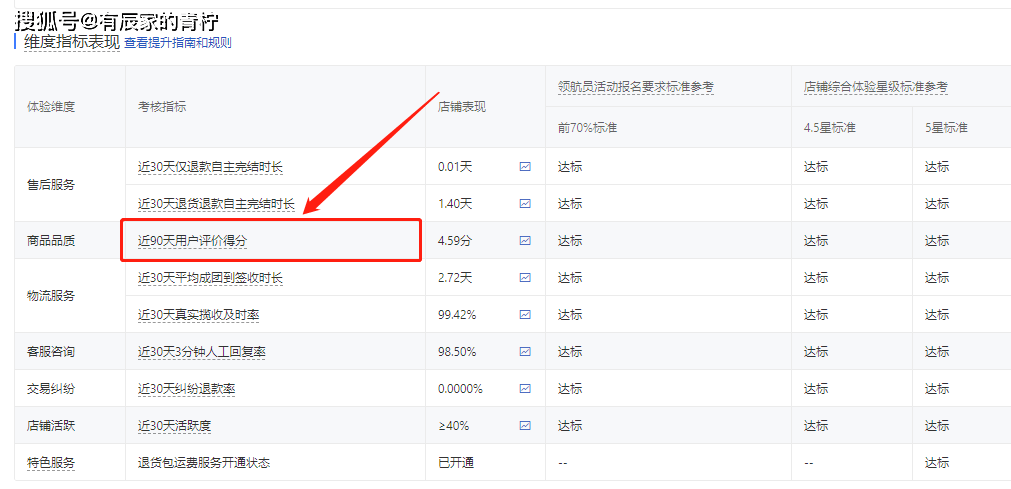This screenshot has height=489, width=1011.
Task: Click ≥40% activity value
Action: (x=453, y=426)
